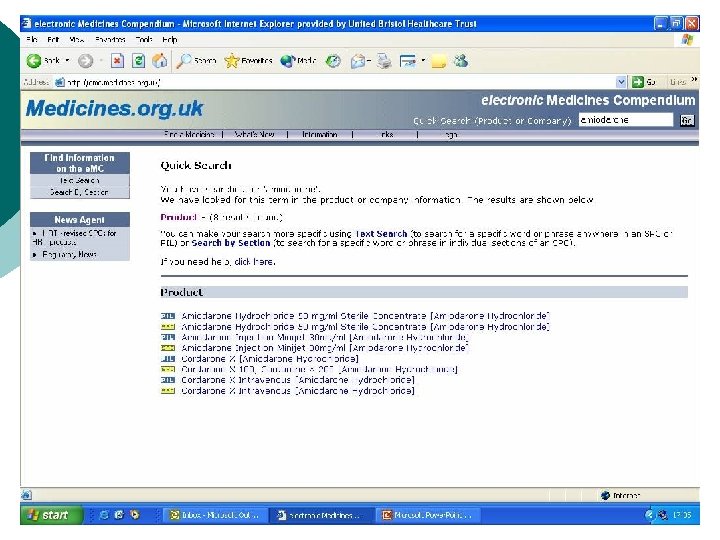This screenshot has width=720, height=540.
Task: Open the Favorites menu
Action: [110, 39]
